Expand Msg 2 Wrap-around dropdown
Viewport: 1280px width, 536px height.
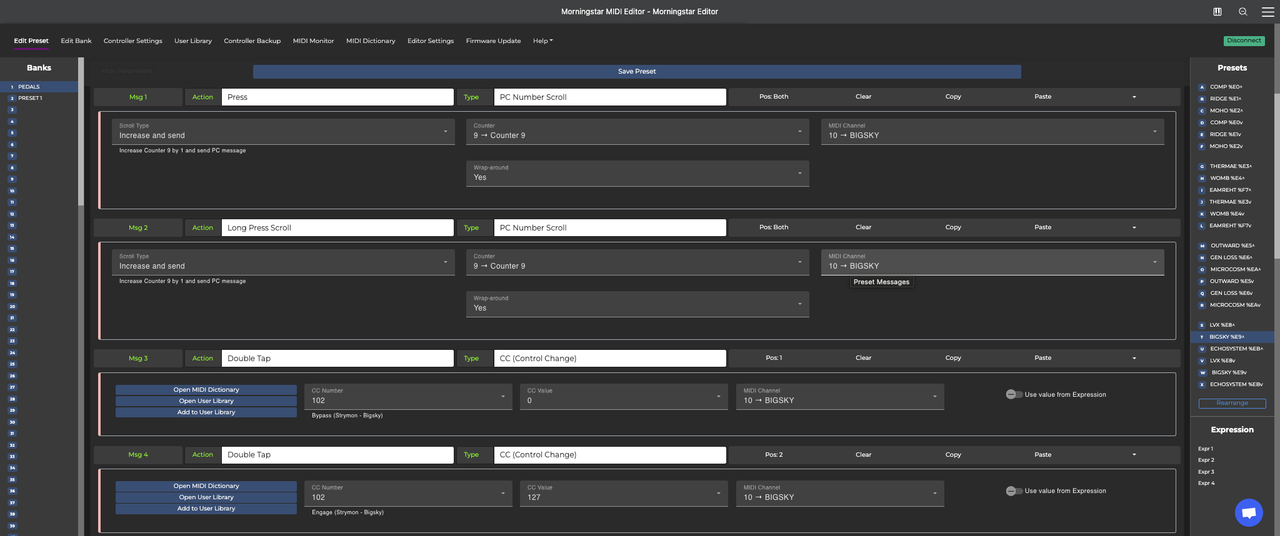click(637, 304)
